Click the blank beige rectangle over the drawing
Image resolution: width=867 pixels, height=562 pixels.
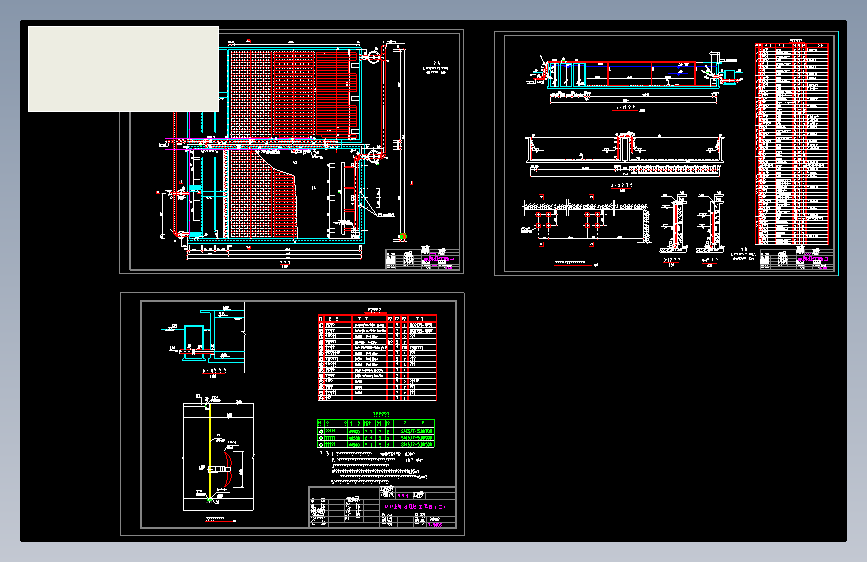click(123, 69)
